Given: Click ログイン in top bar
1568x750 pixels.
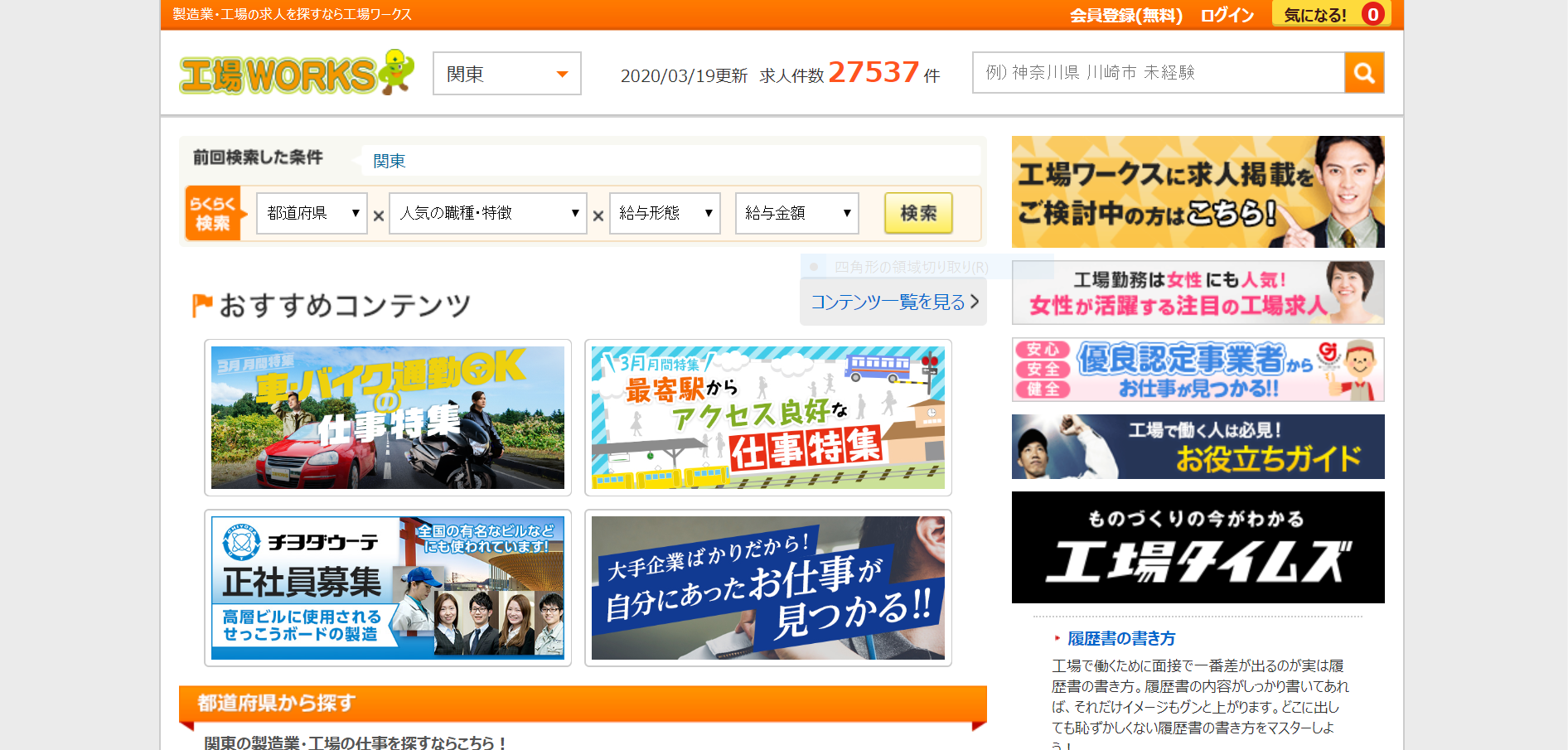Looking at the screenshot, I should pyautogui.click(x=1227, y=15).
